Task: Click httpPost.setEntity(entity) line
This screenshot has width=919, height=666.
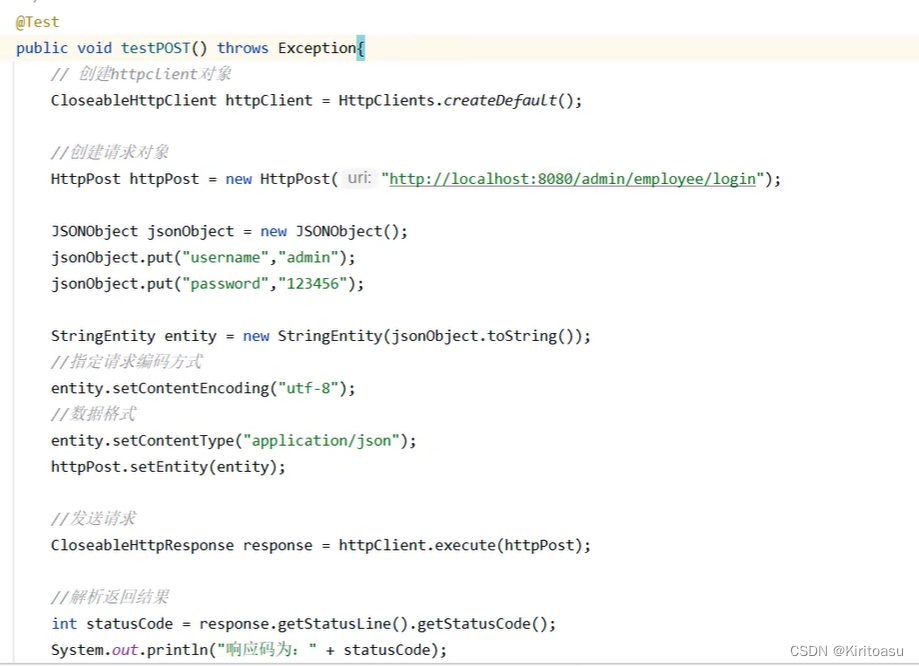Action: (168, 467)
